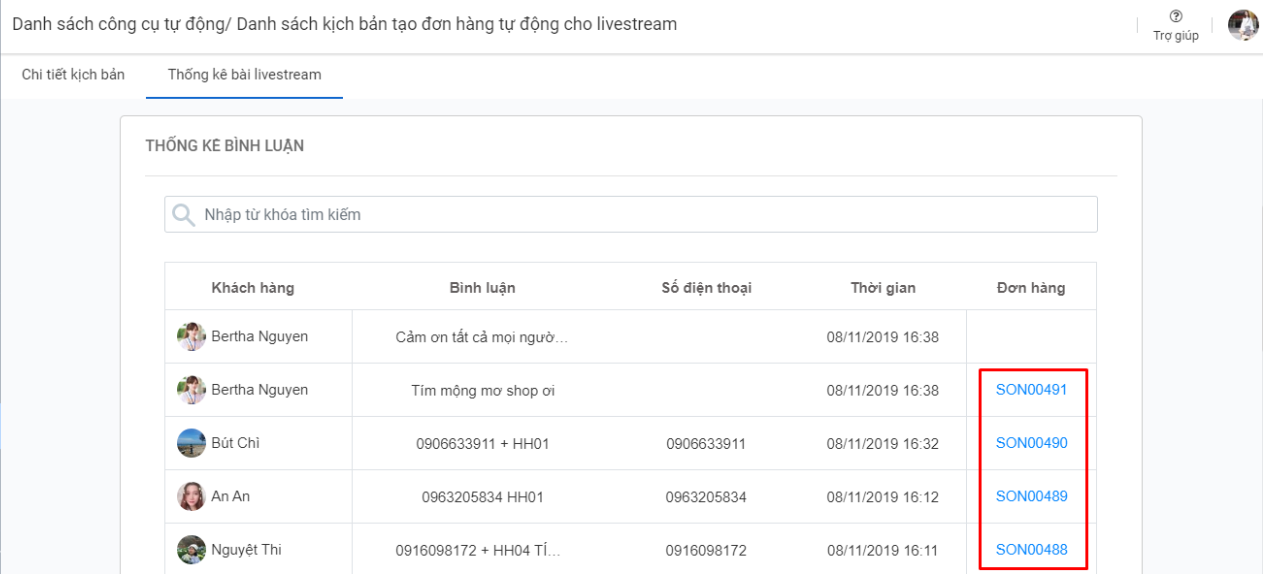1263x580 pixels.
Task: Open order SON00490 link
Action: pyautogui.click(x=1031, y=443)
